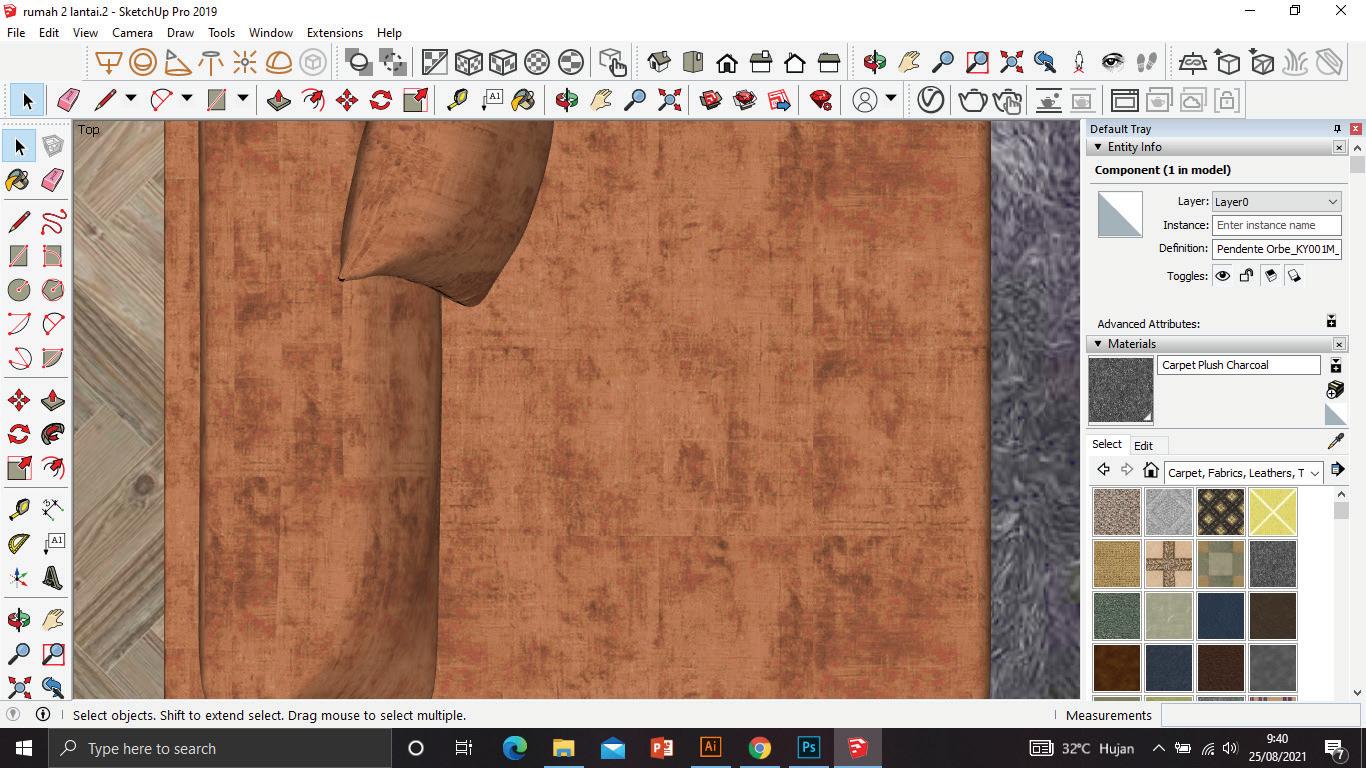Viewport: 1366px width, 768px height.
Task: Click the Tape Measure tool in top toolbar
Action: (457, 100)
